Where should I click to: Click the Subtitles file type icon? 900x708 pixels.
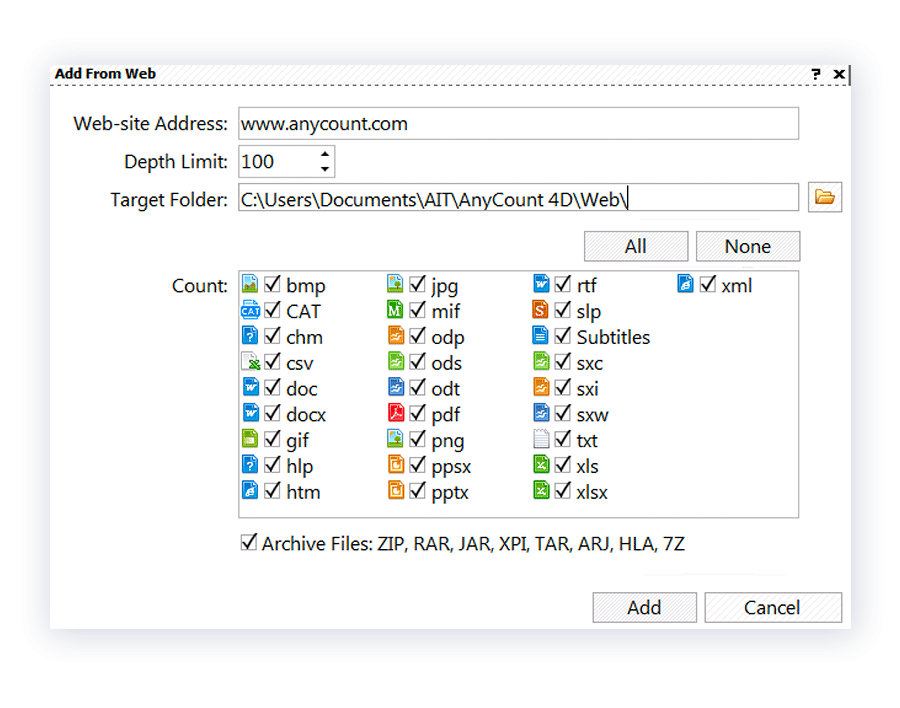pyautogui.click(x=541, y=337)
